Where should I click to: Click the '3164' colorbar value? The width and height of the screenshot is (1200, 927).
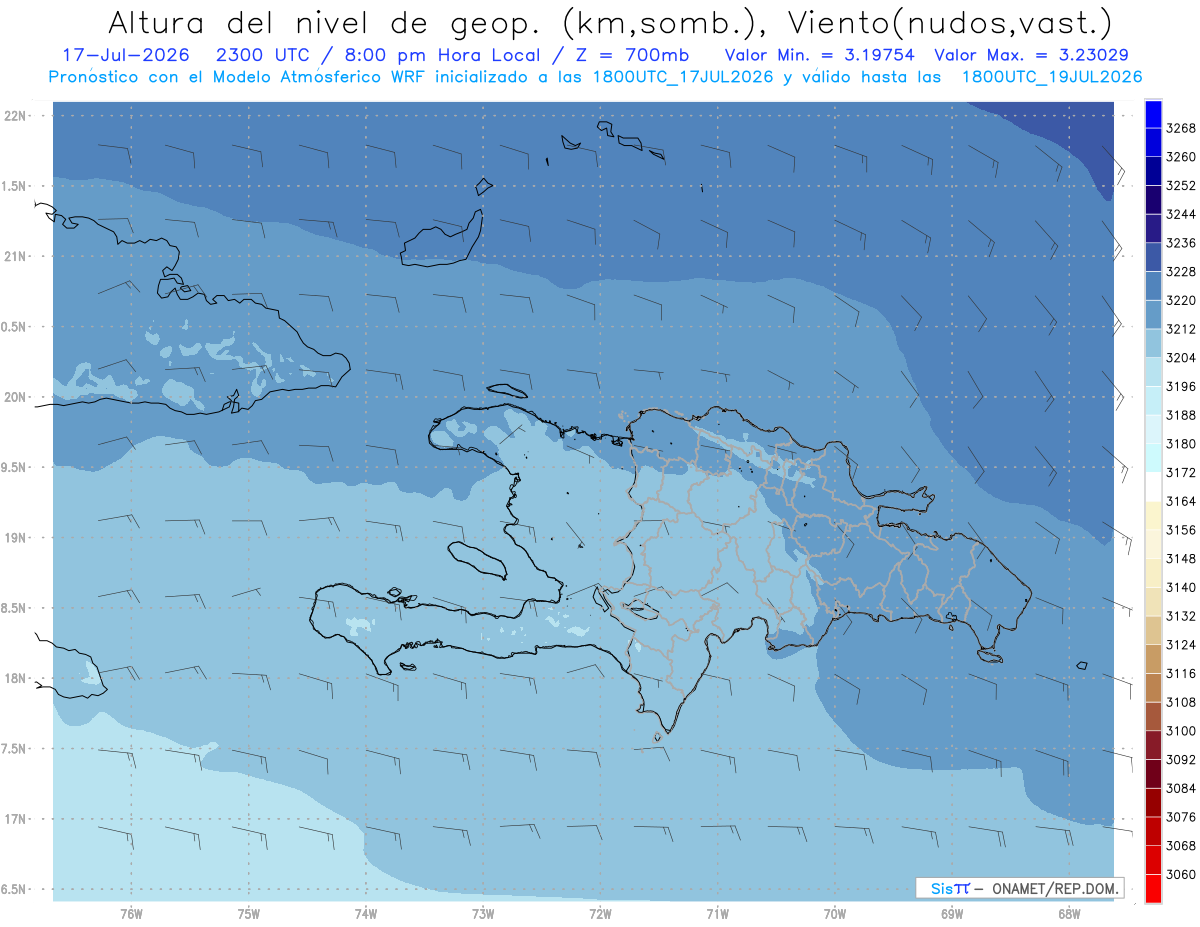tap(1181, 501)
